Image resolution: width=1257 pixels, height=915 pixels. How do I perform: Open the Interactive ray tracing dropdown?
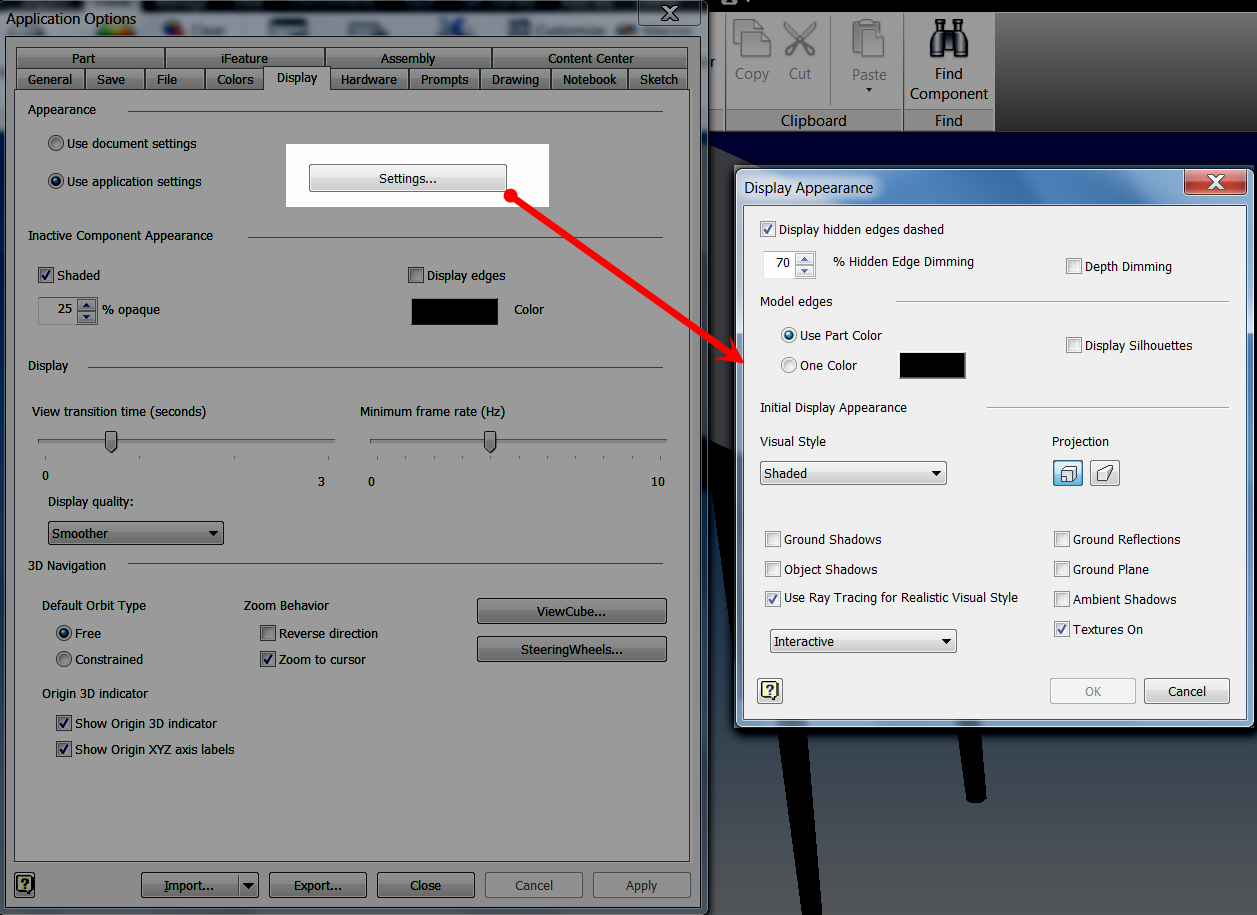(862, 640)
